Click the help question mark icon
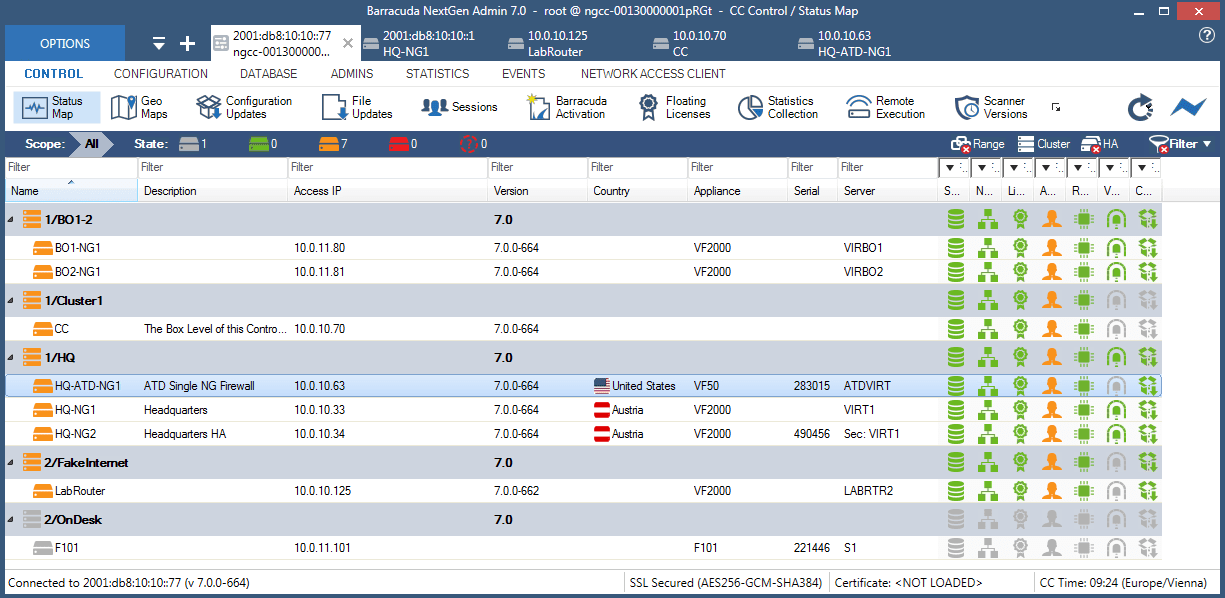Screen dimensions: 1225x598 tap(1207, 35)
